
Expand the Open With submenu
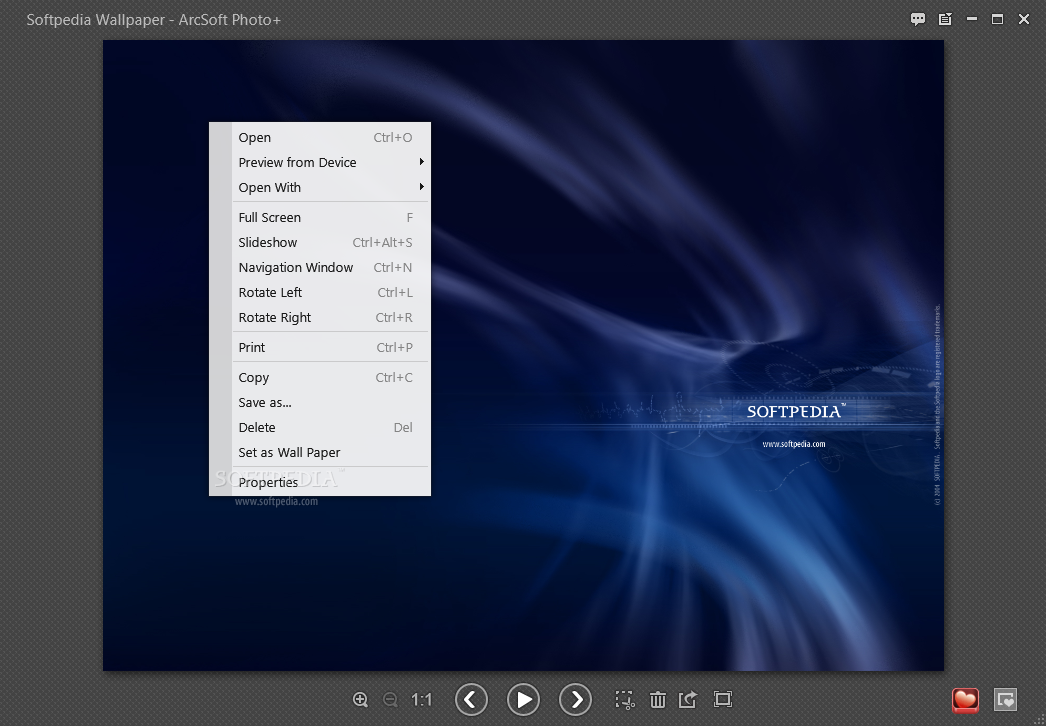point(330,188)
